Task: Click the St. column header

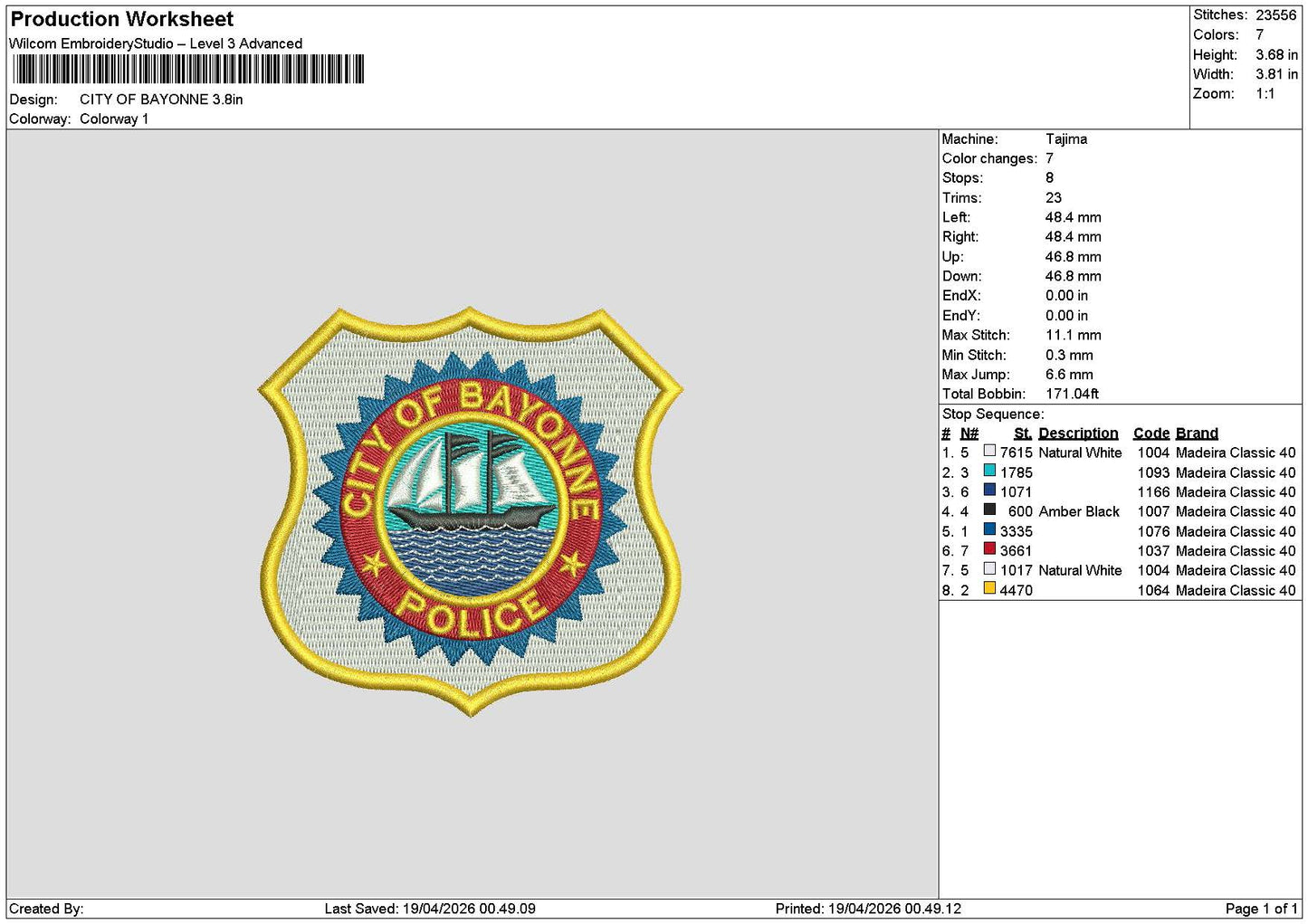Action: point(1023,433)
